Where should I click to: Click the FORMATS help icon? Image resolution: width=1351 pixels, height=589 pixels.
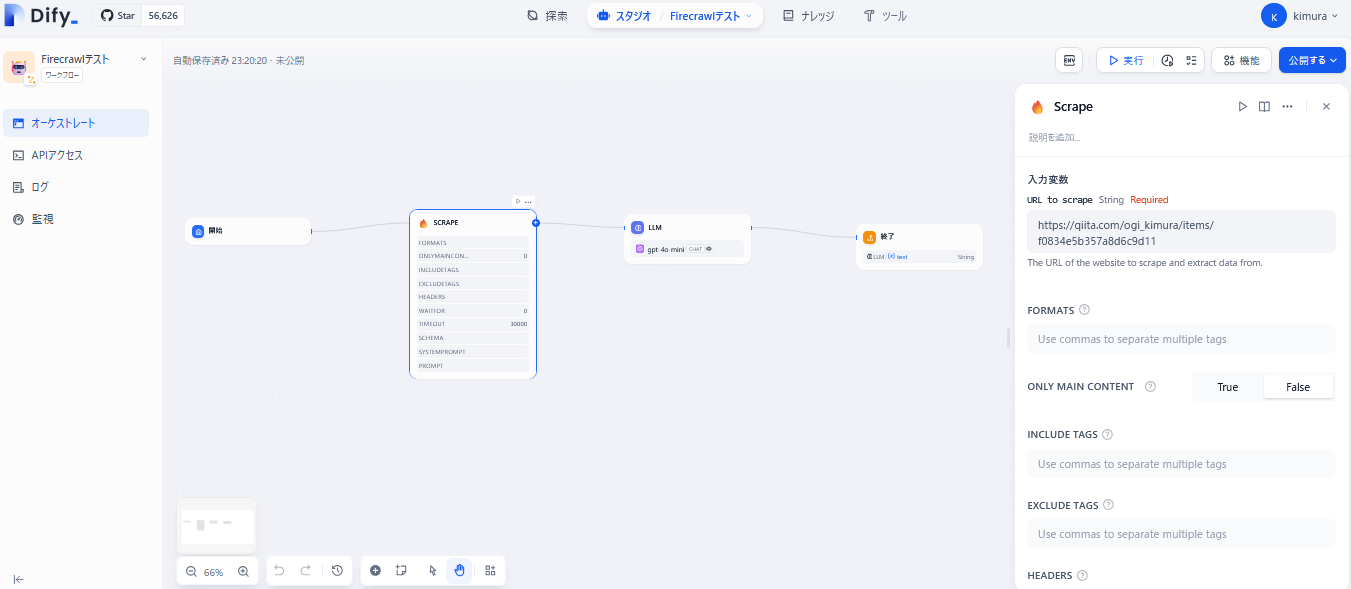(x=1084, y=310)
